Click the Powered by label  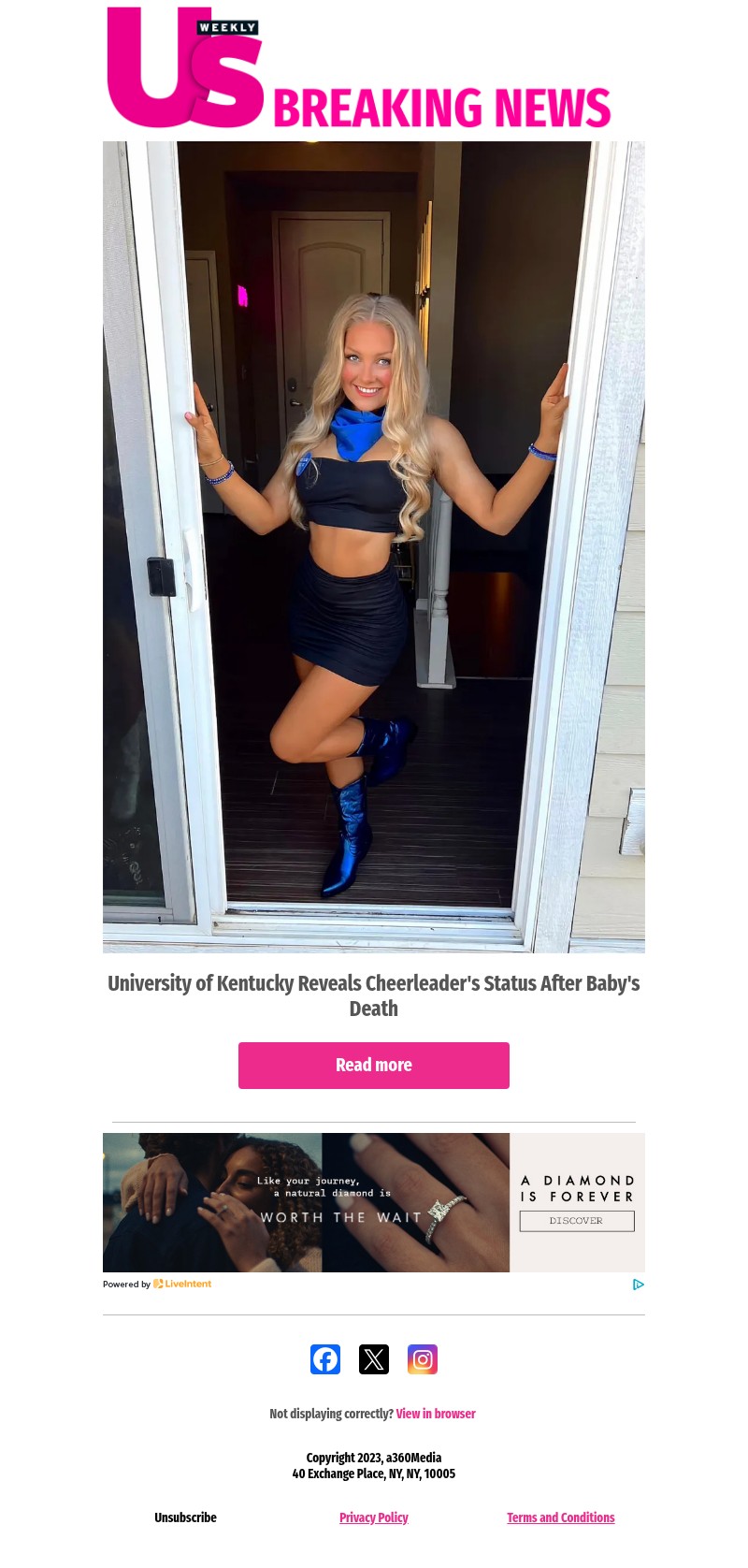[x=126, y=1285]
